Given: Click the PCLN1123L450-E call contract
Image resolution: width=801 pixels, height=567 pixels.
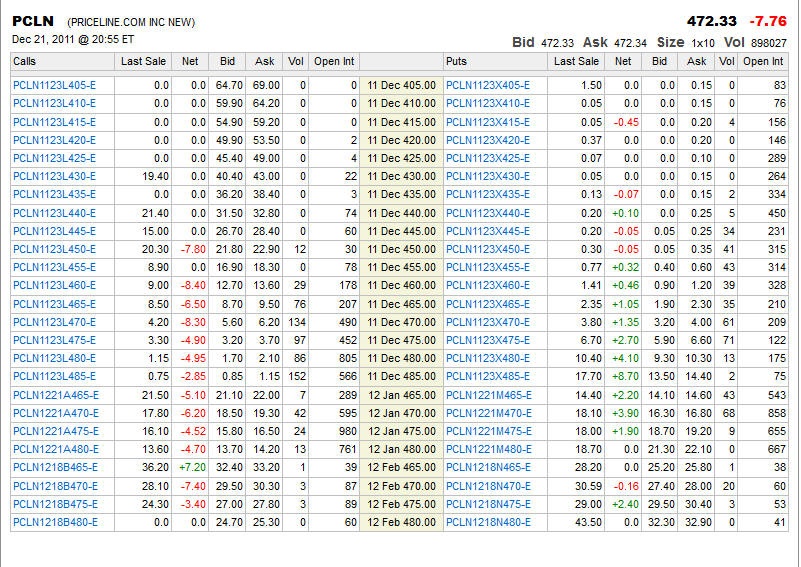Looking at the screenshot, I should (x=54, y=249).
